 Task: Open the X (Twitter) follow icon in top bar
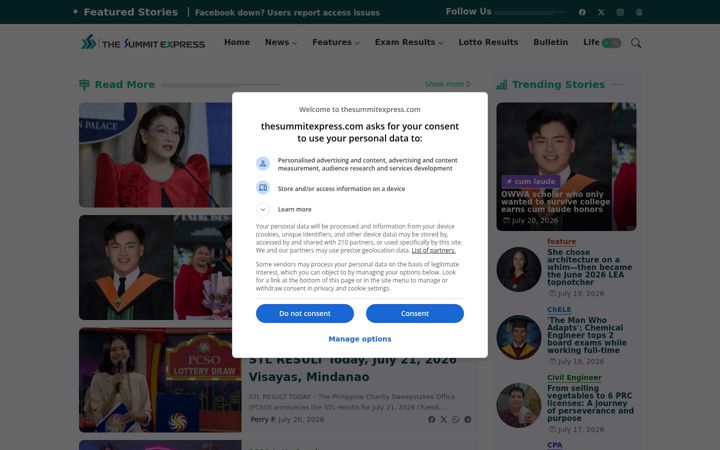pos(601,12)
